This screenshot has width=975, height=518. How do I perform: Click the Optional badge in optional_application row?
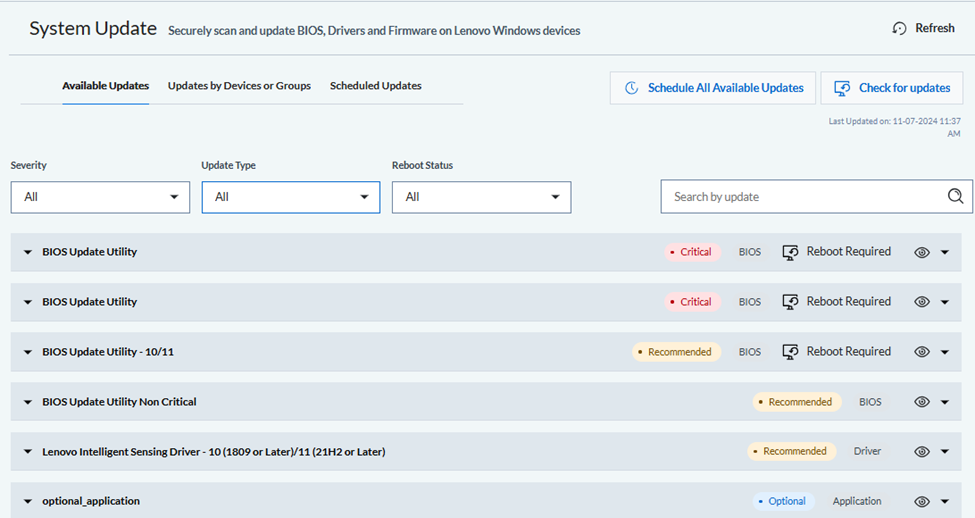coord(783,501)
